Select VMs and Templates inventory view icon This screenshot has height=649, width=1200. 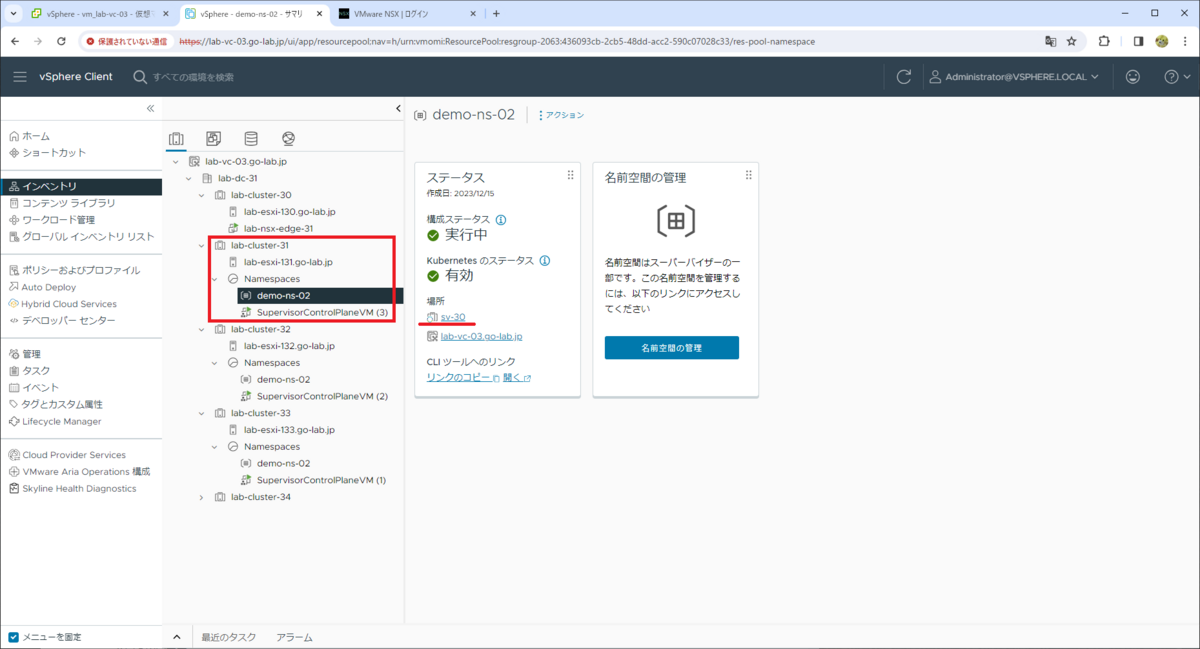pos(213,139)
